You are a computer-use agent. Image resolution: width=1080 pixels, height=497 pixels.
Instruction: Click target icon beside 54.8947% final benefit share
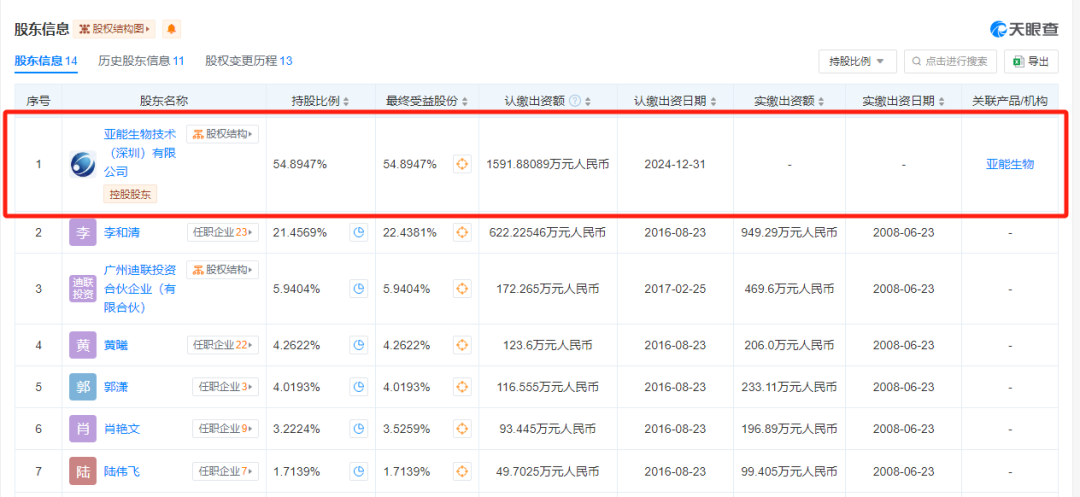coord(461,164)
